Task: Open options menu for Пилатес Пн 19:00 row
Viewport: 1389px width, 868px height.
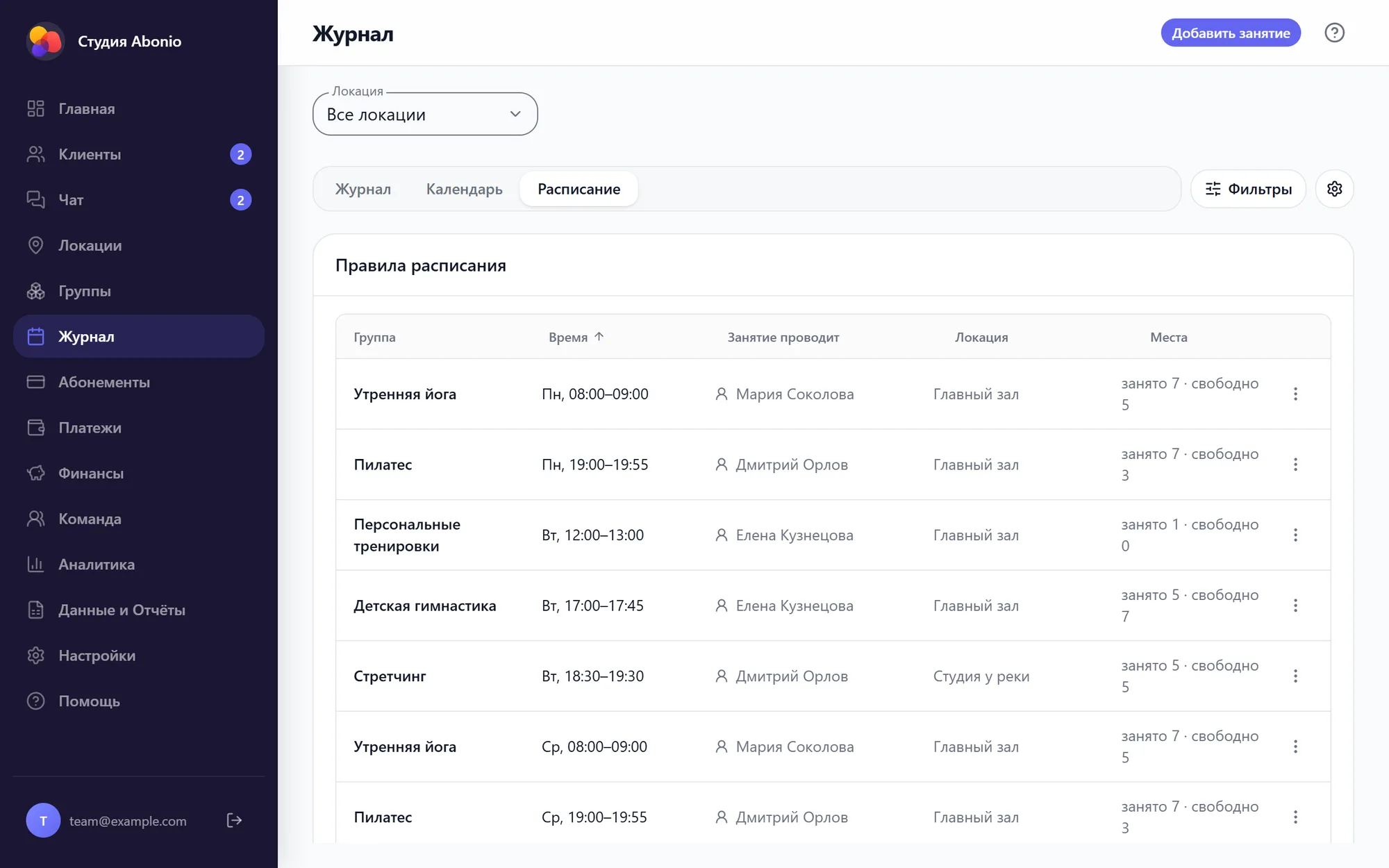Action: pos(1295,465)
